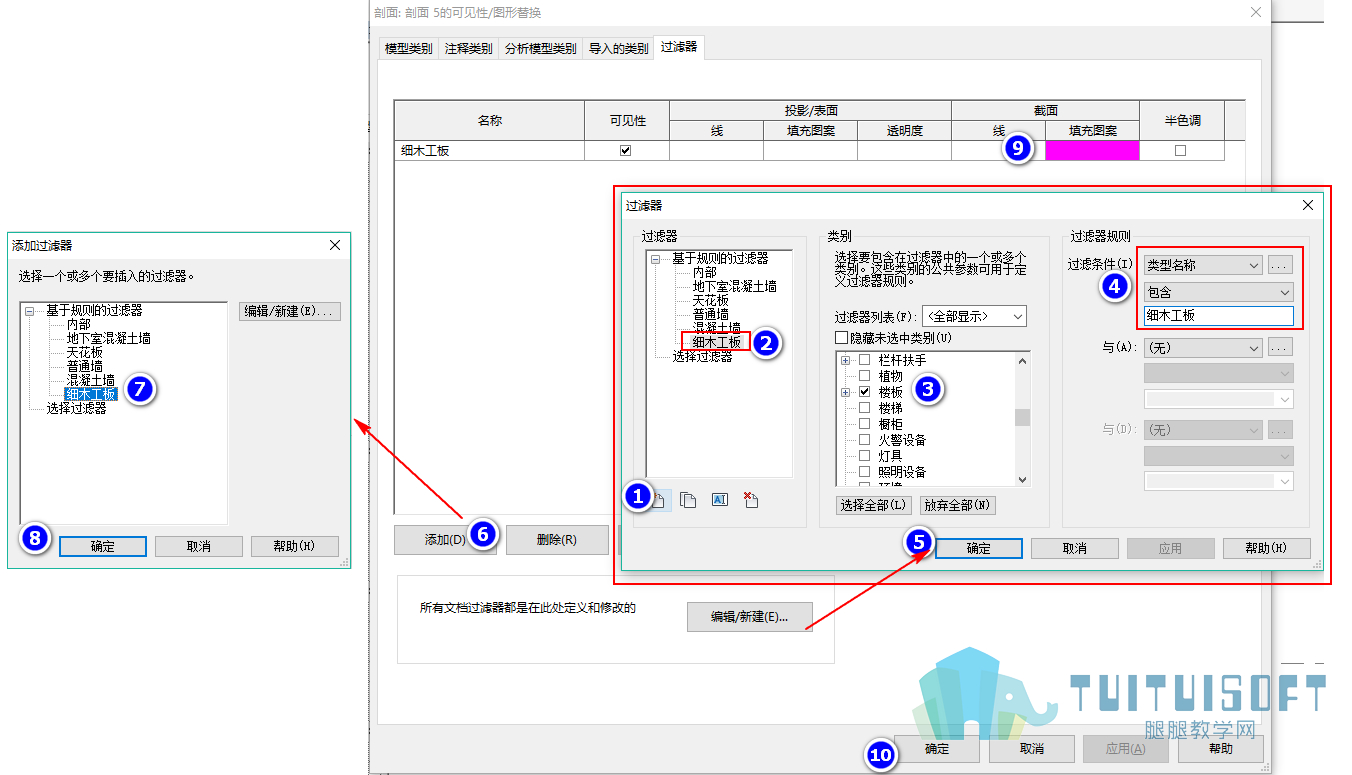Screen dimensions: 1352x775
Task: Click the category list scrollbar down arrow
Action: pos(1022,480)
